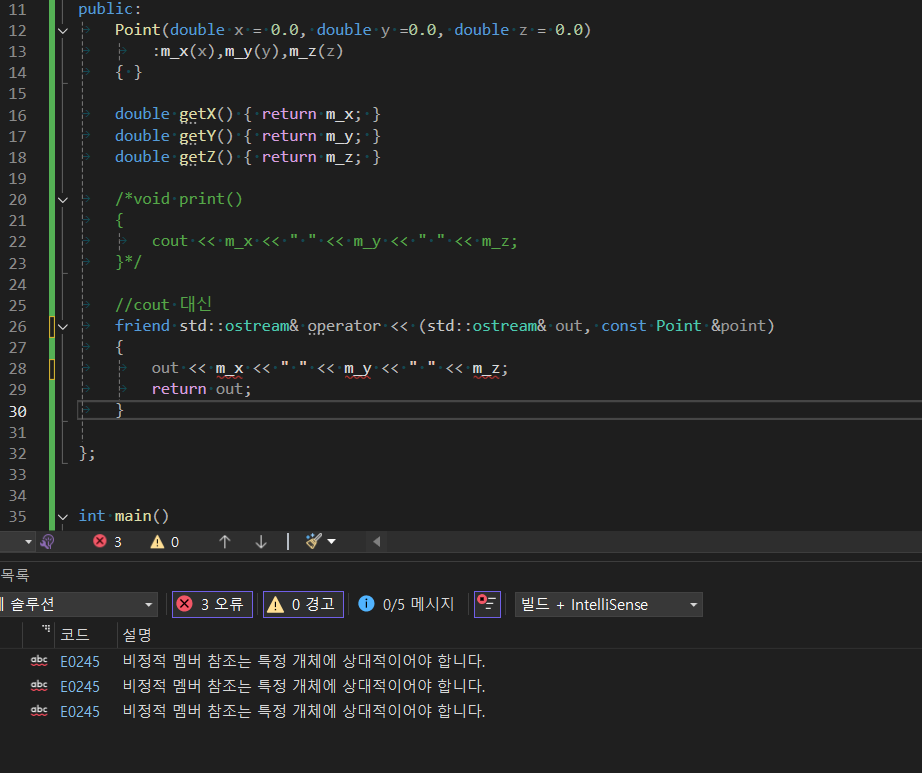The height and width of the screenshot is (773, 922).
Task: Open the code cleanup profile dropdown arrow
Action: point(332,541)
